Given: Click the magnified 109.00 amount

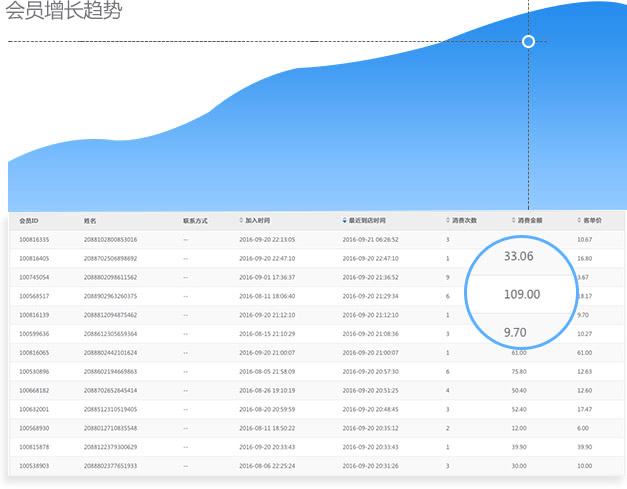Looking at the screenshot, I should [x=521, y=294].
